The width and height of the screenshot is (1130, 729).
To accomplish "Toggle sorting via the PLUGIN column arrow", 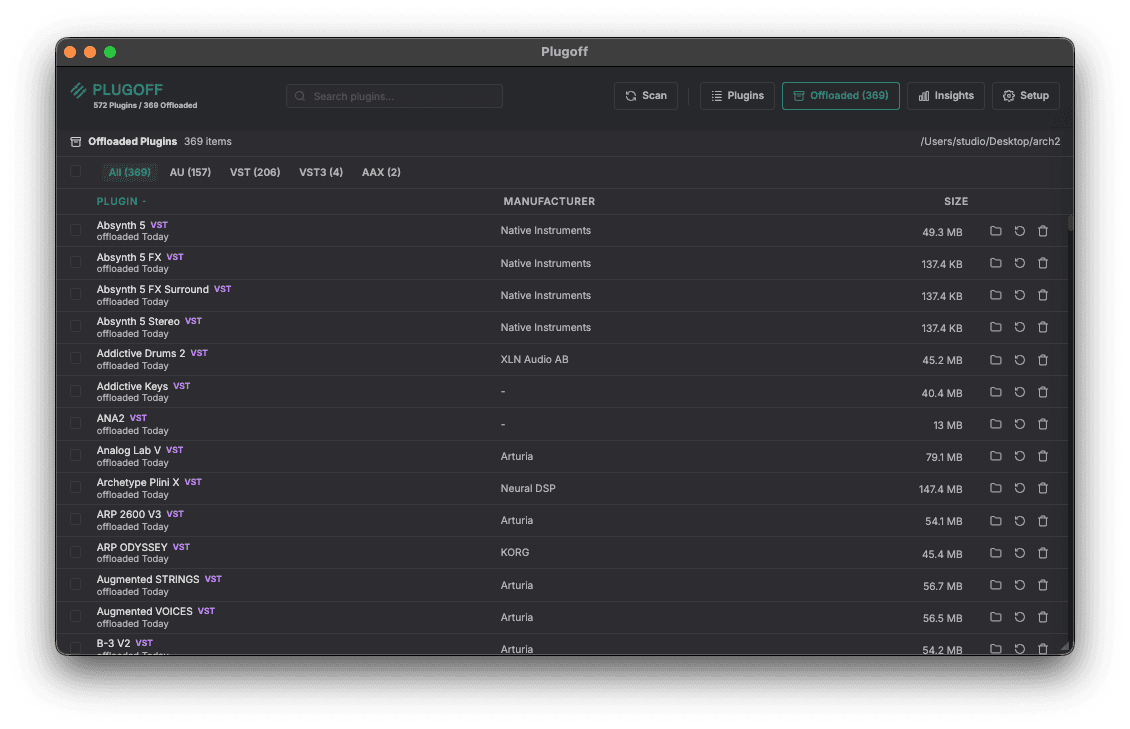I will click(146, 201).
